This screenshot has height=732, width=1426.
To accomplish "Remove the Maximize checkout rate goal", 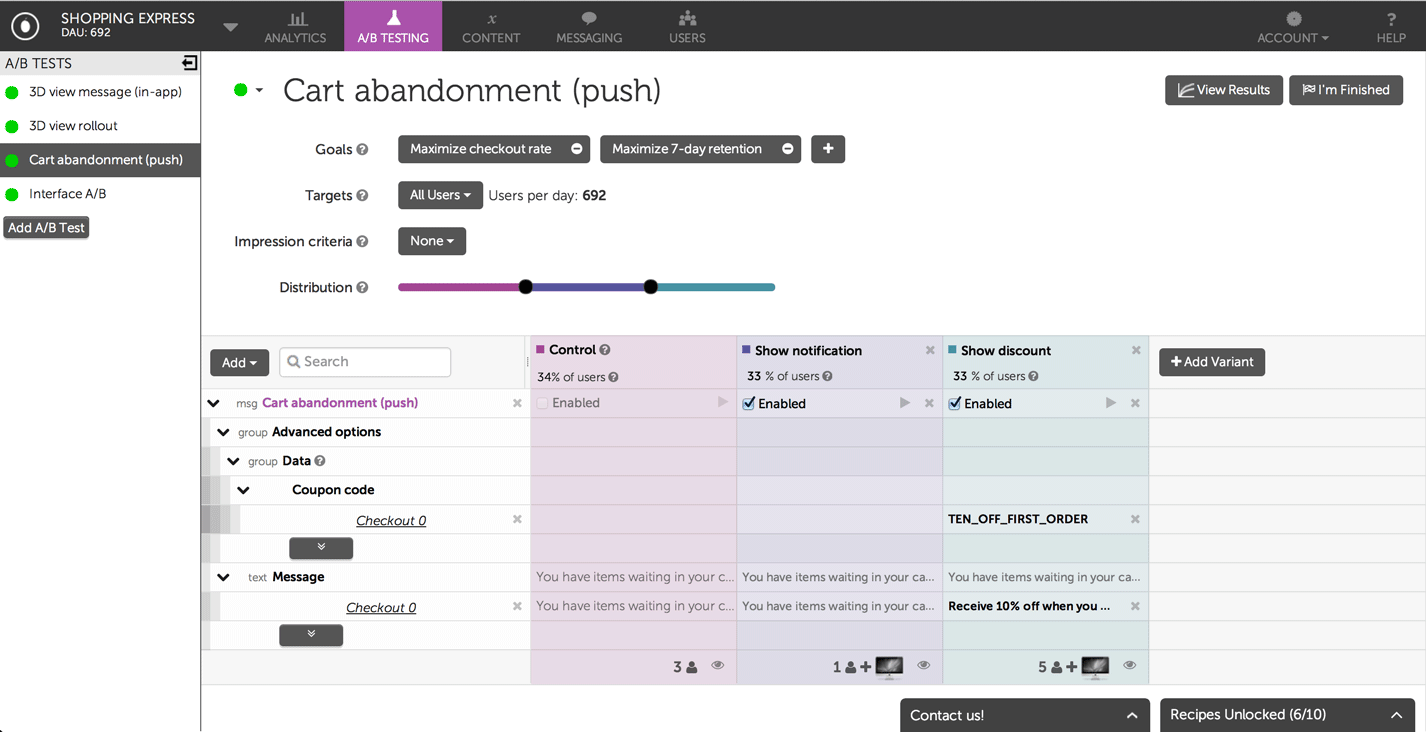I will (577, 149).
